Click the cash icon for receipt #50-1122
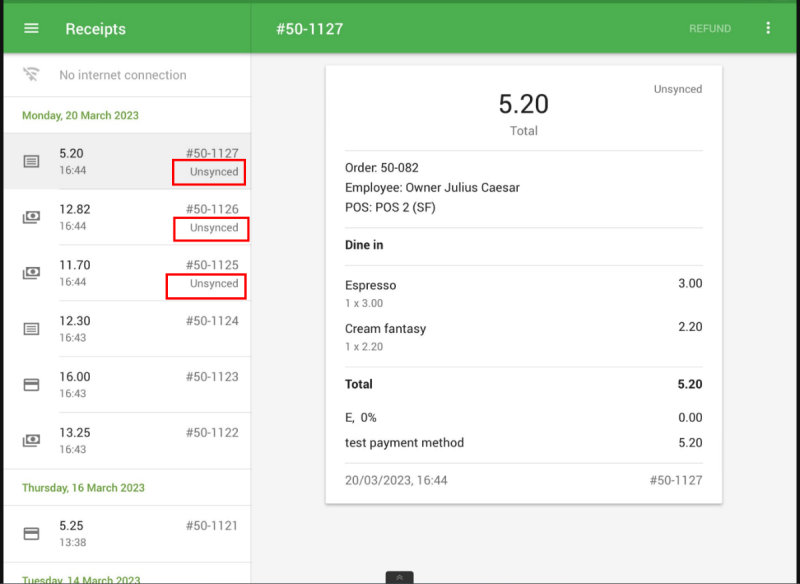Screen dimensions: 800x584 click(31, 441)
